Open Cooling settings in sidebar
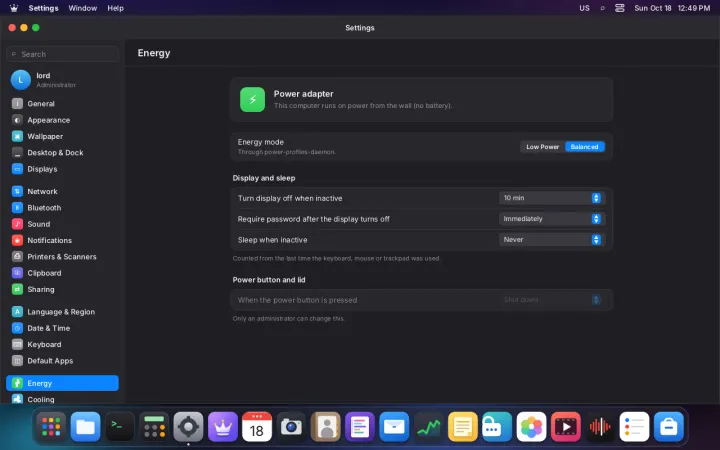Viewport: 720px width, 450px height. tap(62, 399)
